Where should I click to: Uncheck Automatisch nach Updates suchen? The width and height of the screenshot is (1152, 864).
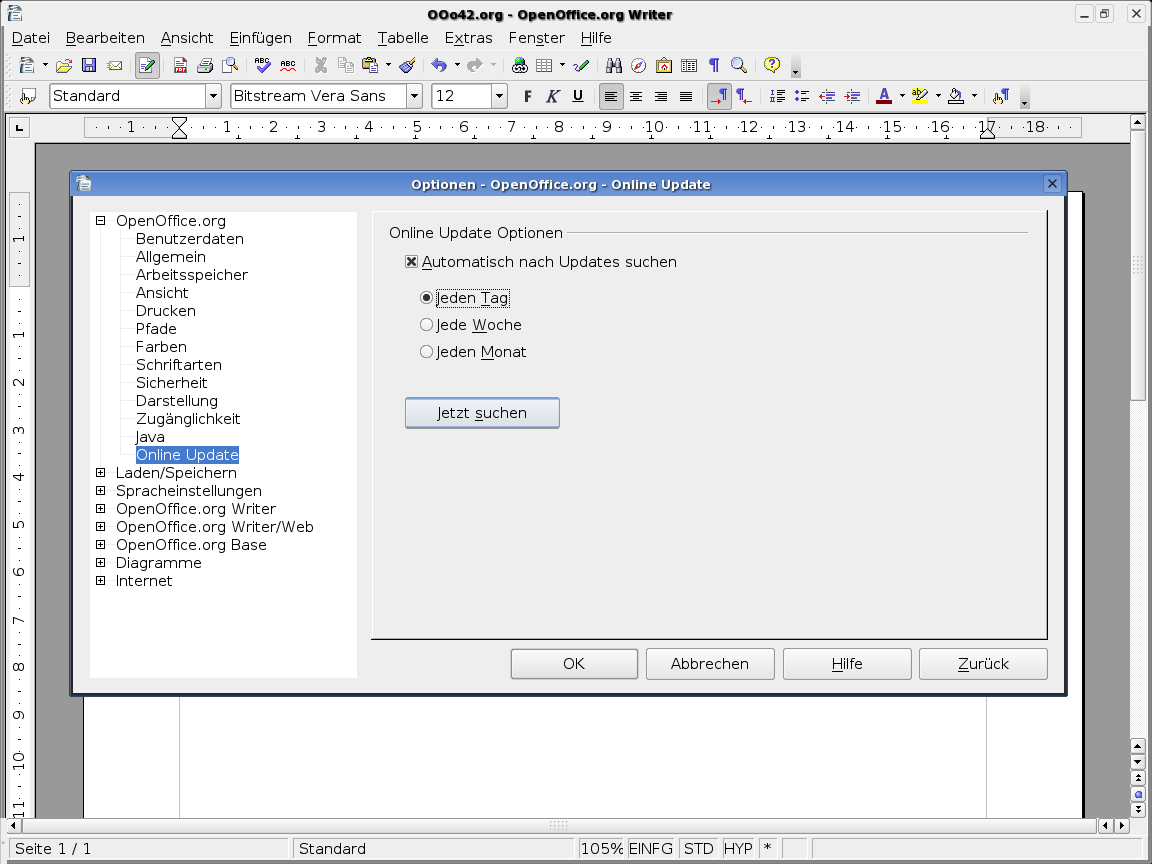click(411, 262)
